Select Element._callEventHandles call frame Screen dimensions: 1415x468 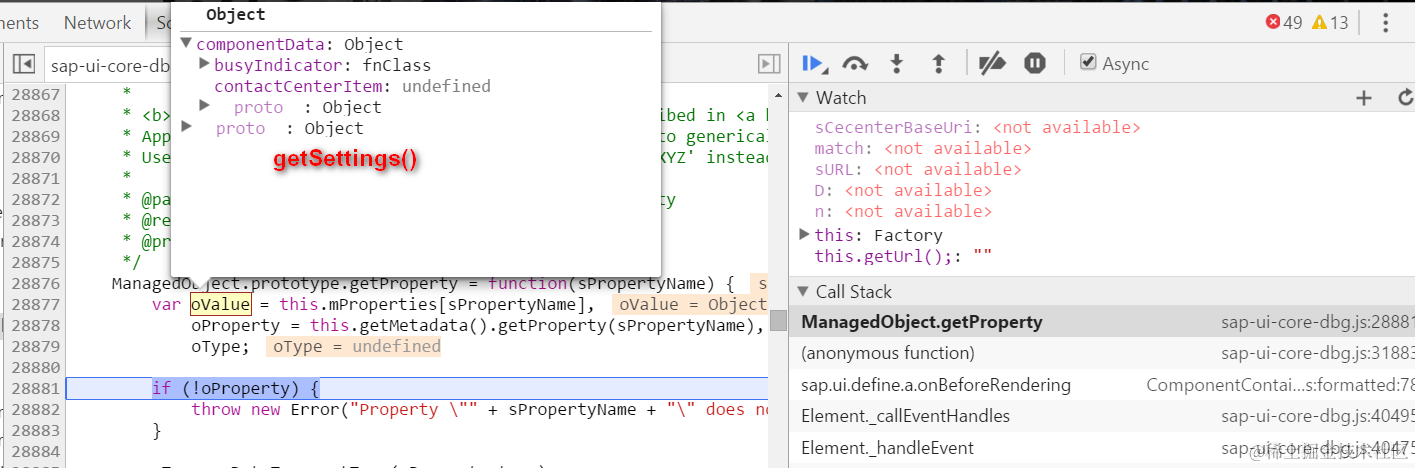[1102, 416]
